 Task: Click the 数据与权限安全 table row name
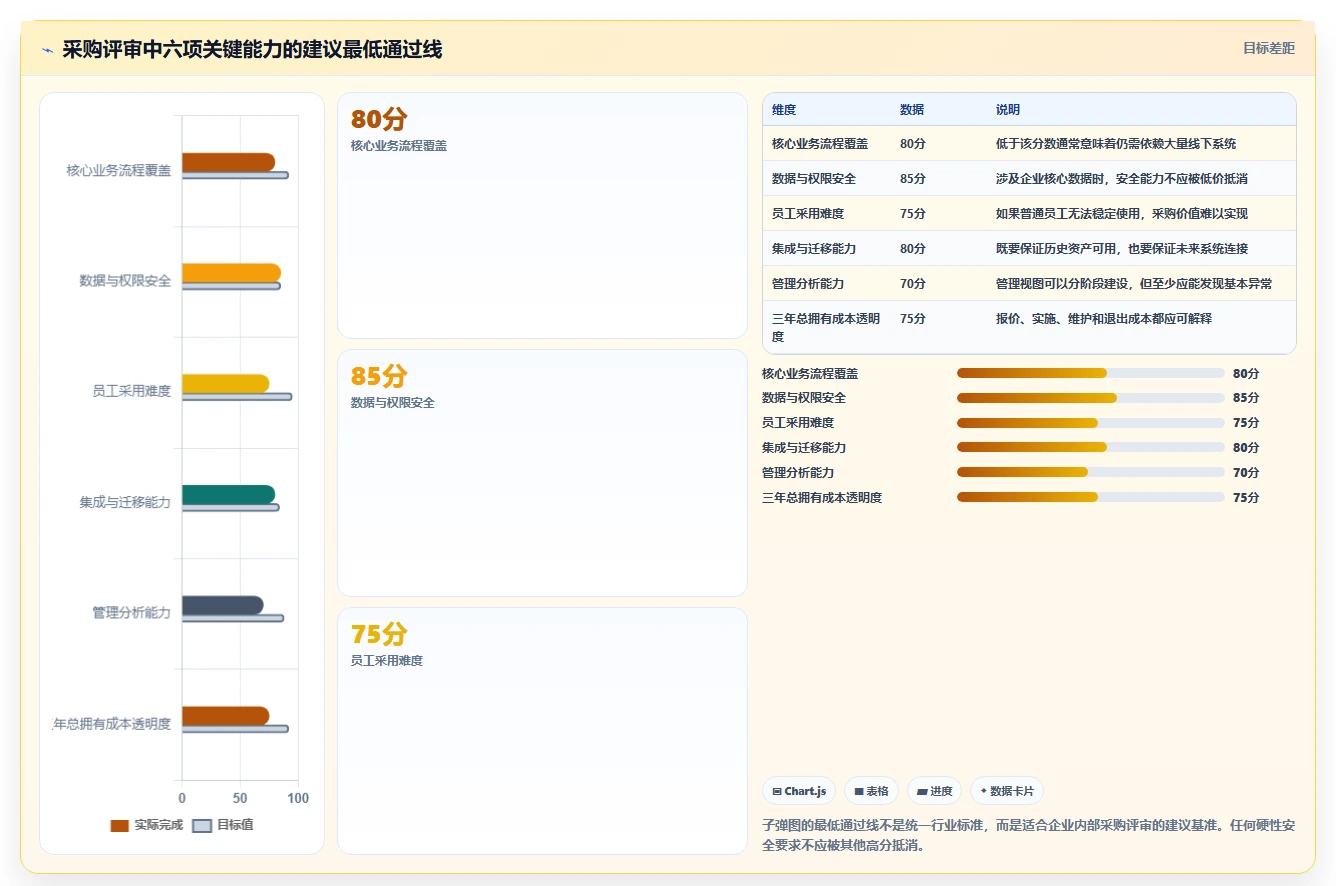814,179
